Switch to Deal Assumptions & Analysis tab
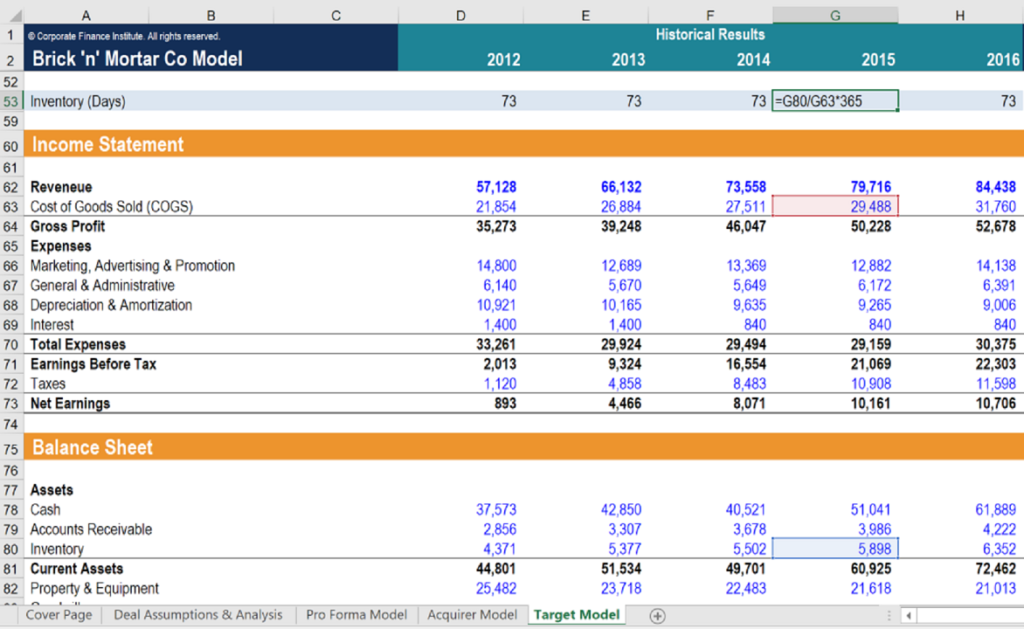The width and height of the screenshot is (1024, 629). tap(198, 615)
